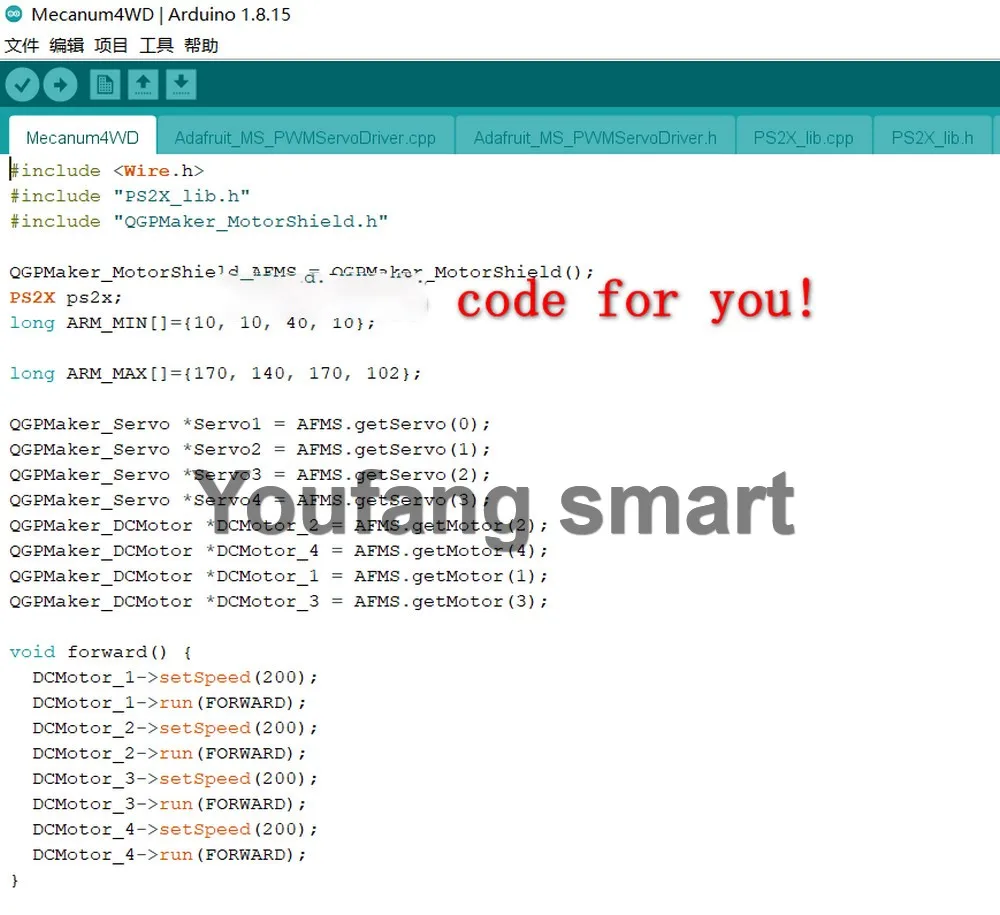
Task: Click the line '#include <Wire.h>'
Action: coord(107,171)
